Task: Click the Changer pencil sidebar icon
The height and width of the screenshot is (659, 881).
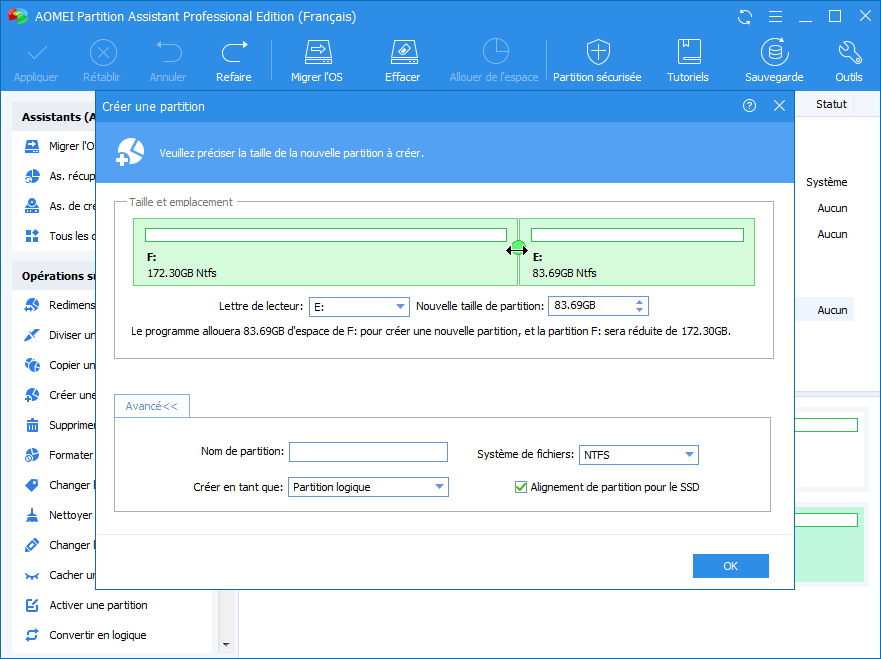Action: pyautogui.click(x=32, y=546)
